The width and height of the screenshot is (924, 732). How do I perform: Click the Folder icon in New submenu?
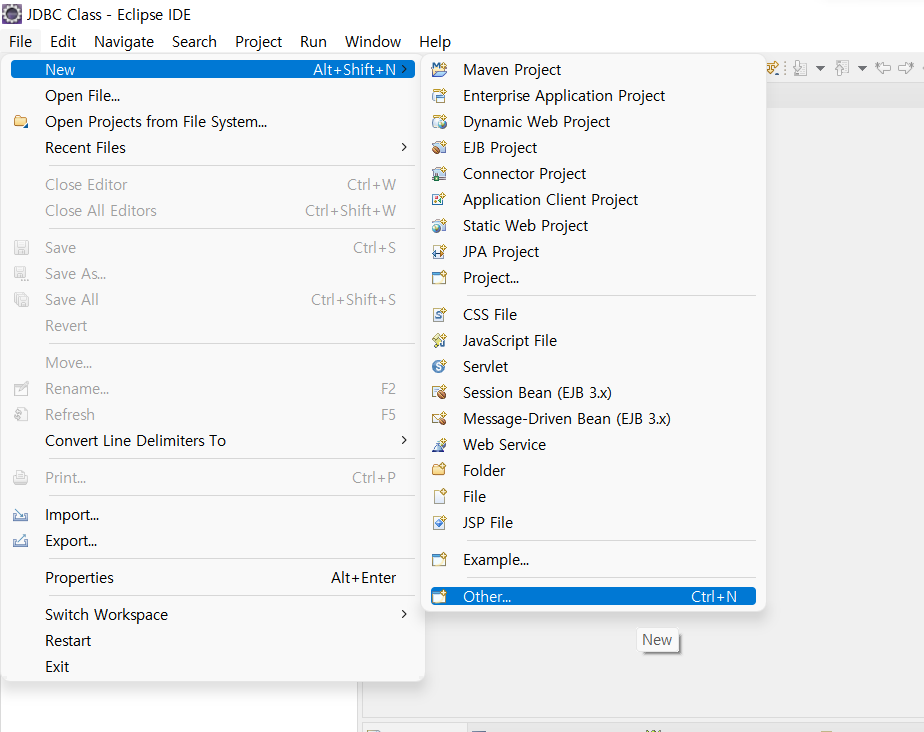click(439, 470)
